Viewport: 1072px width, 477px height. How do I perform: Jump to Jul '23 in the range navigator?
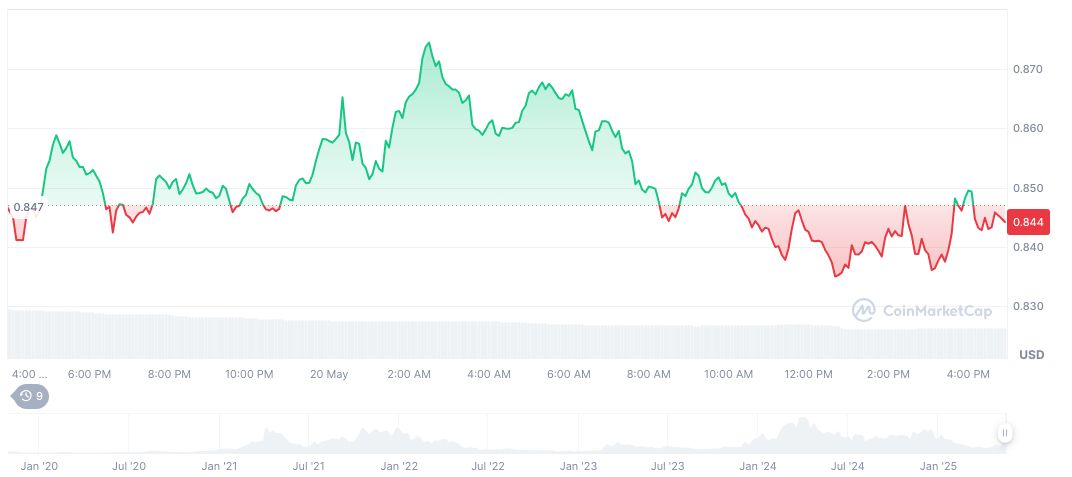pos(667,466)
